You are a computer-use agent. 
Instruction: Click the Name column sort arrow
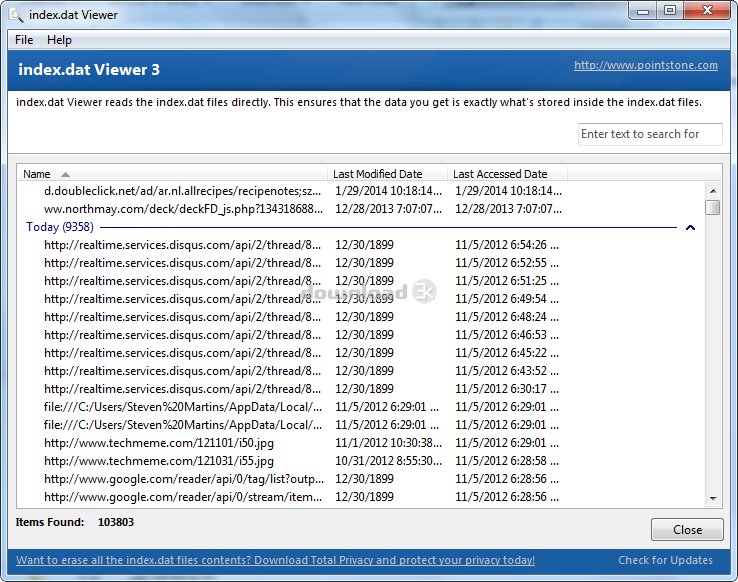pyautogui.click(x=65, y=175)
